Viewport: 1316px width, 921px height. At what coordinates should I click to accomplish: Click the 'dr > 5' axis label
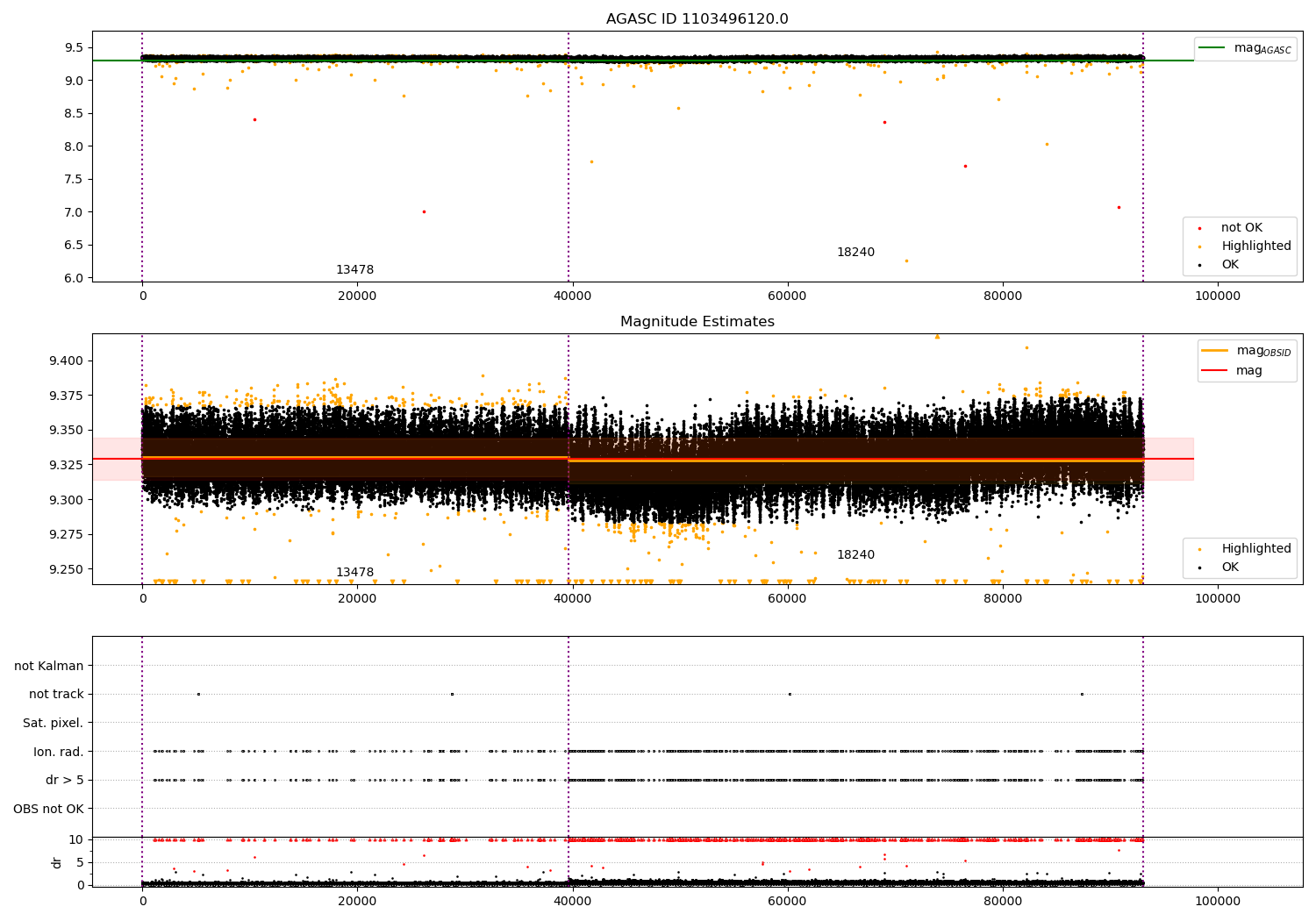(x=65, y=781)
